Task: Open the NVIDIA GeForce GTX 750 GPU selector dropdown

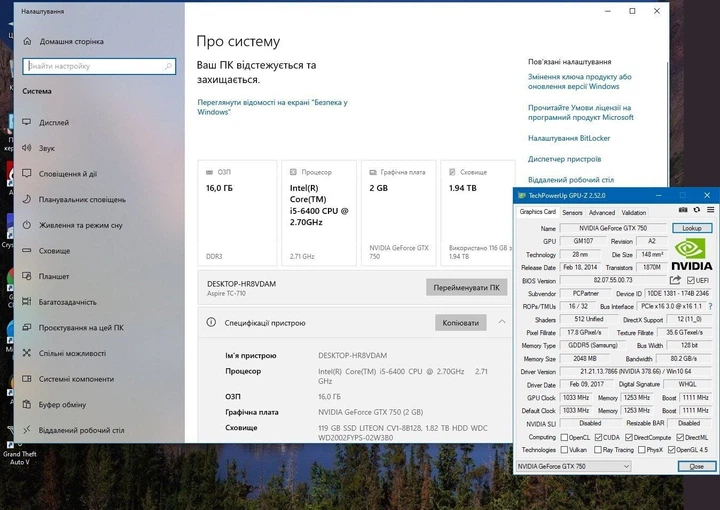Action: [x=573, y=466]
